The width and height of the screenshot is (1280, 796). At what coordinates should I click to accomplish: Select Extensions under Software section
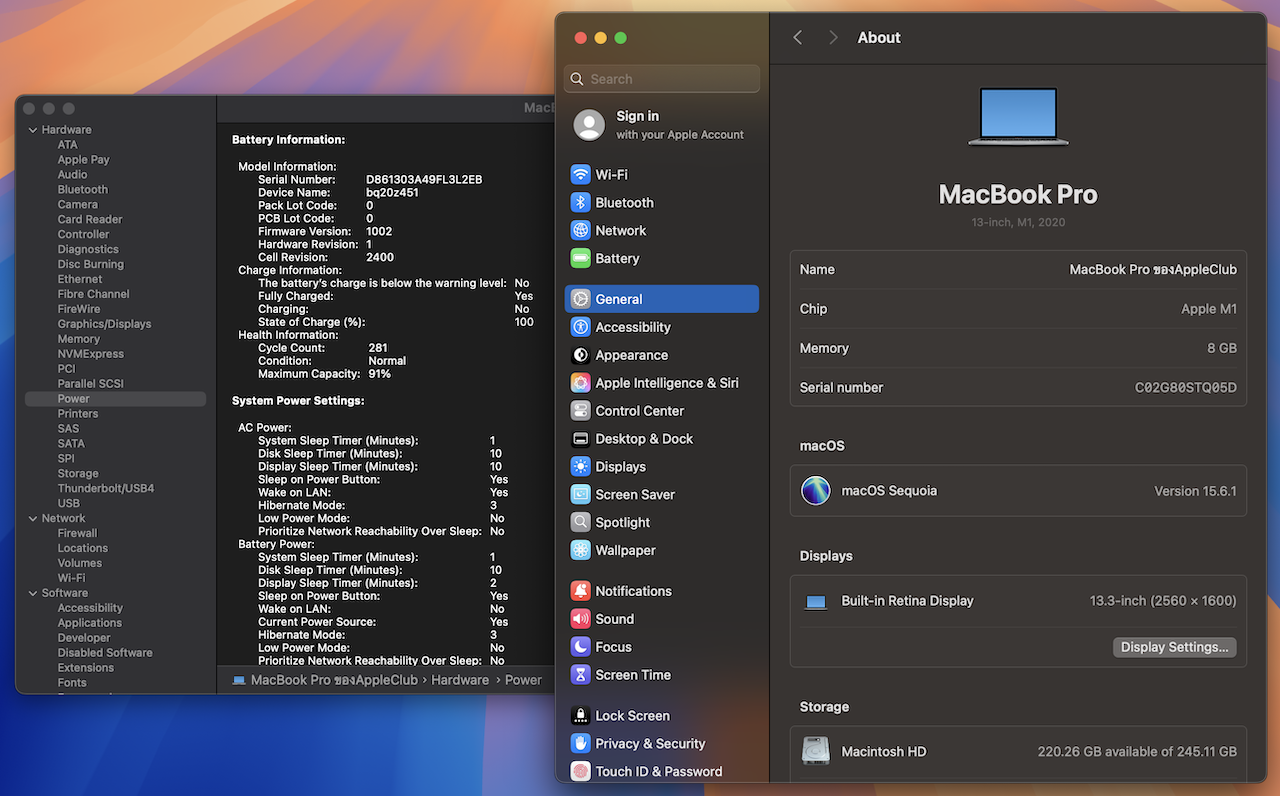point(86,668)
